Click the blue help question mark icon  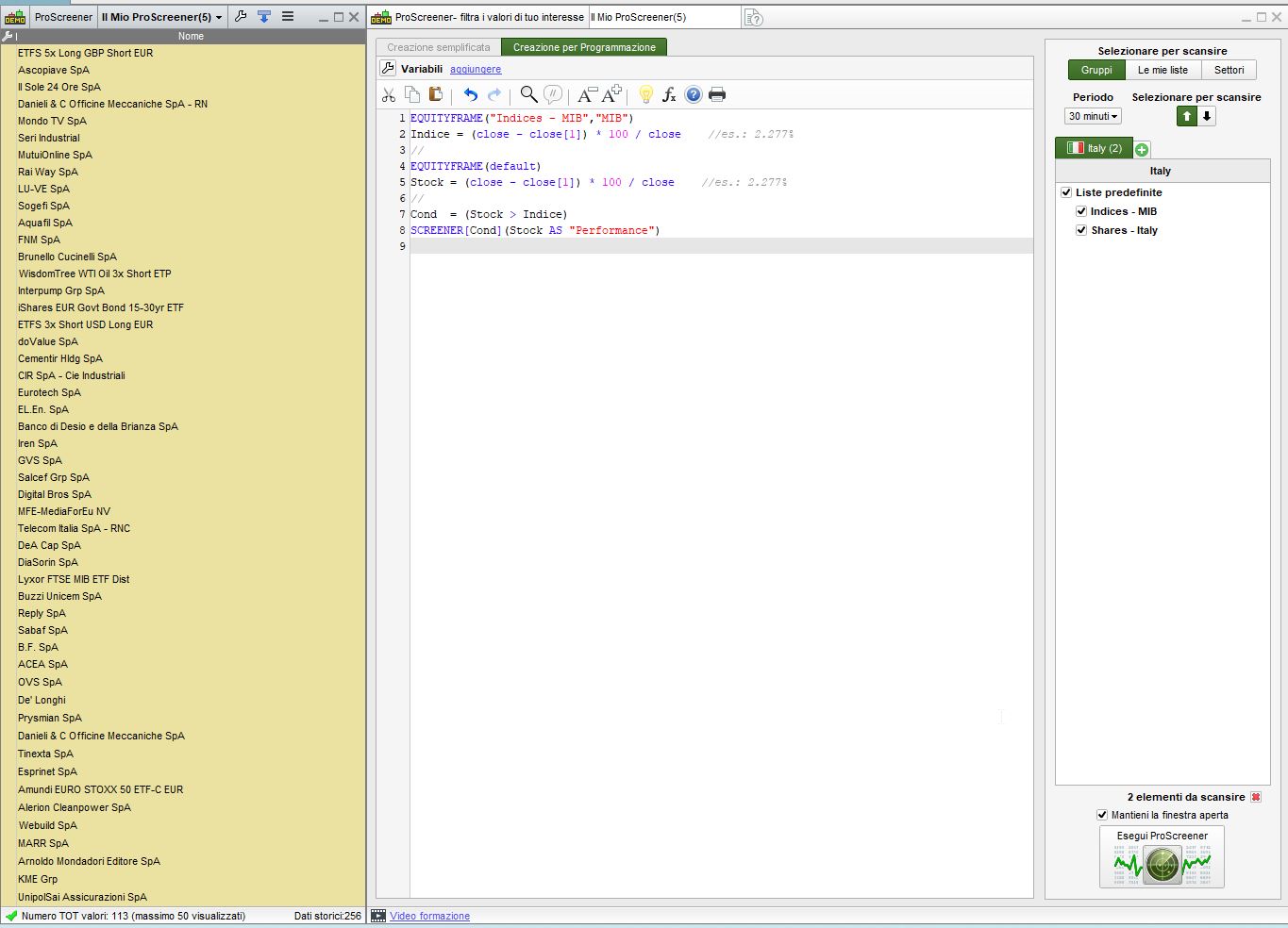tap(694, 94)
